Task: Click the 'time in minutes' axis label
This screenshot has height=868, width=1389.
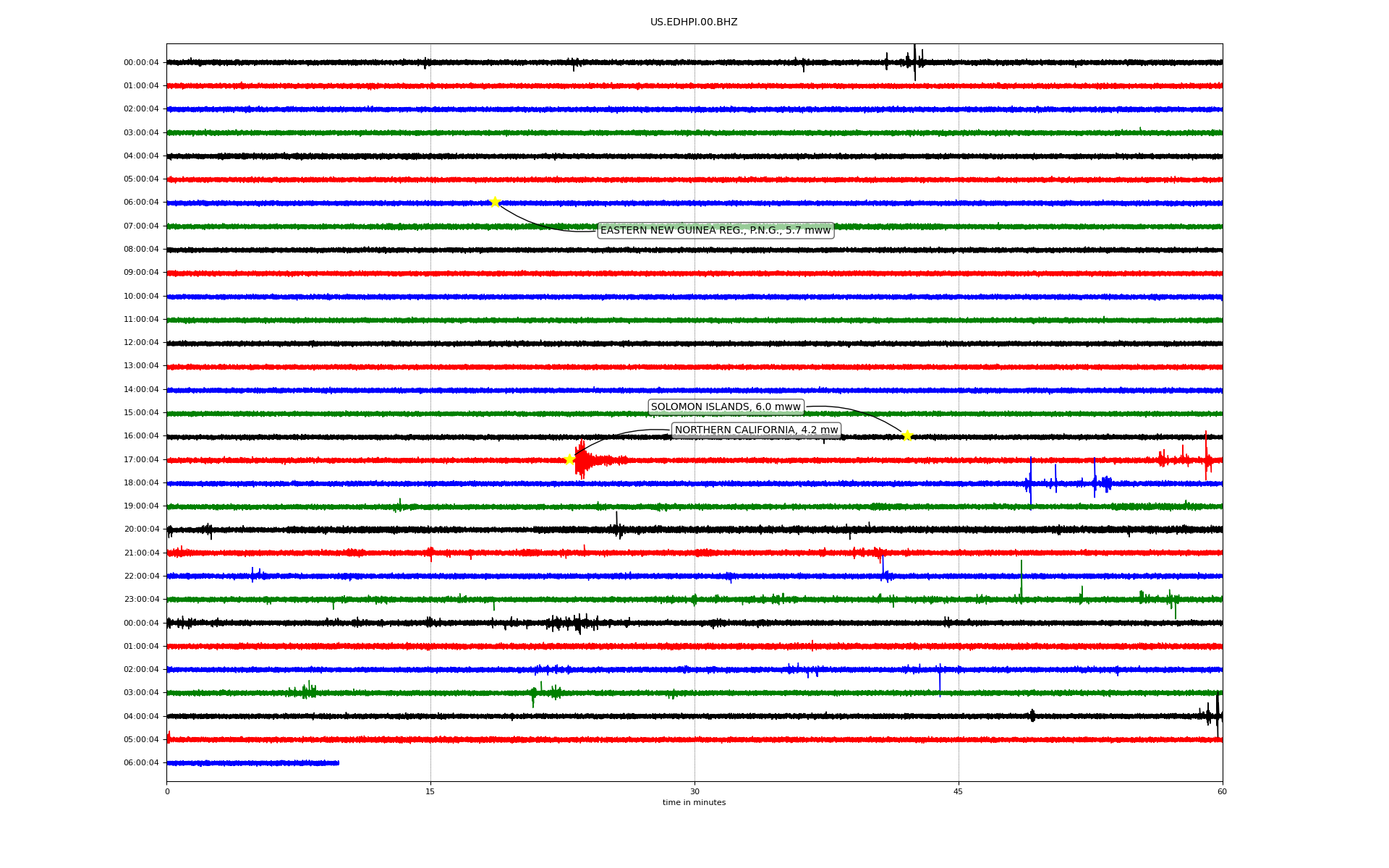Action: point(694,803)
